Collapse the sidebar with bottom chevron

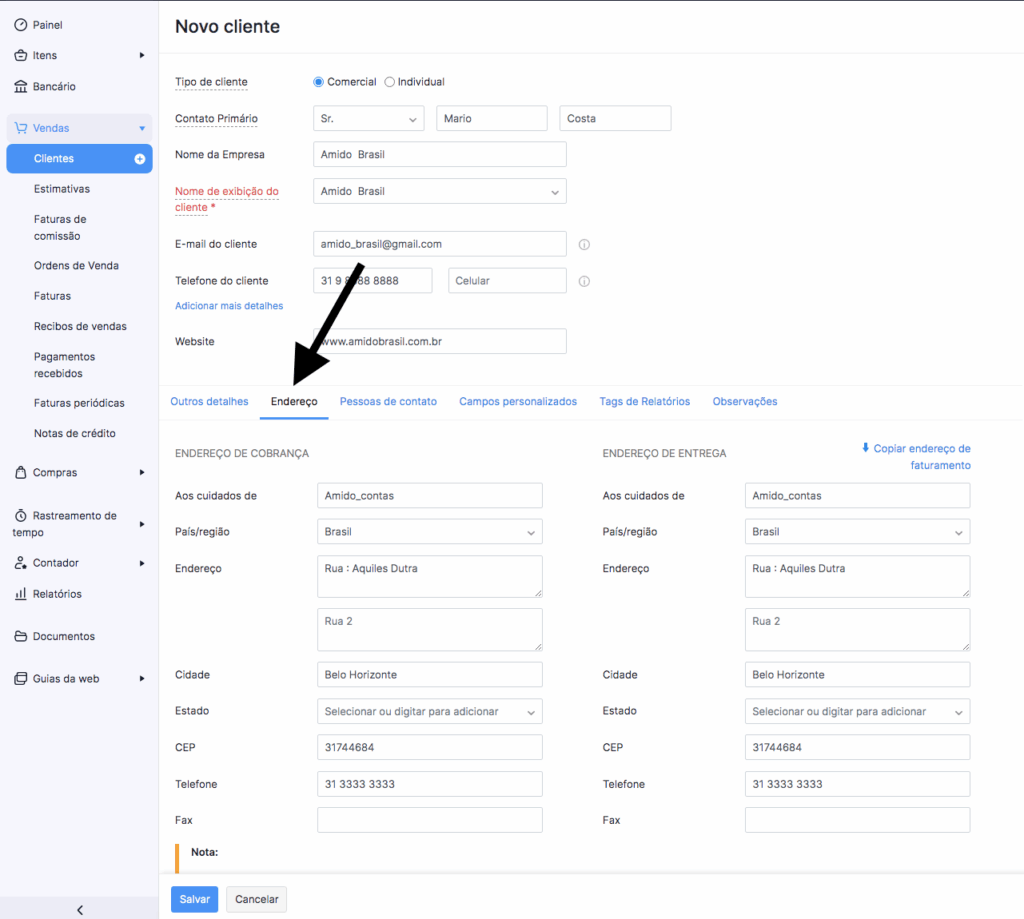(80, 910)
